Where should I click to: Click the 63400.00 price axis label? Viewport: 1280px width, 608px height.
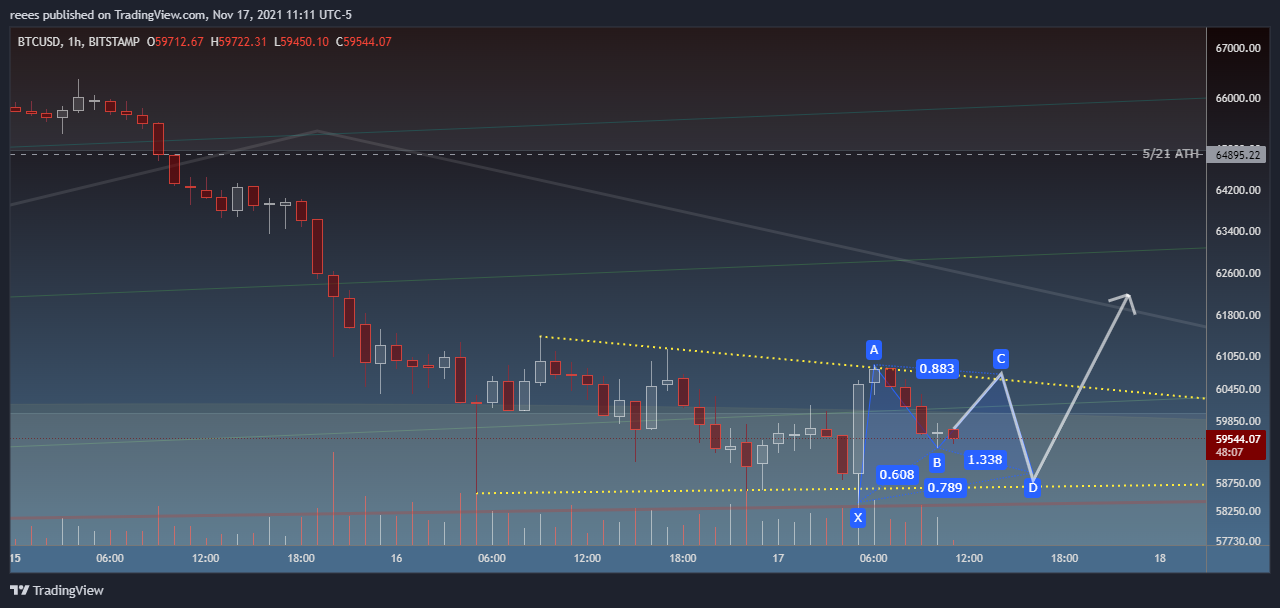(x=1238, y=231)
